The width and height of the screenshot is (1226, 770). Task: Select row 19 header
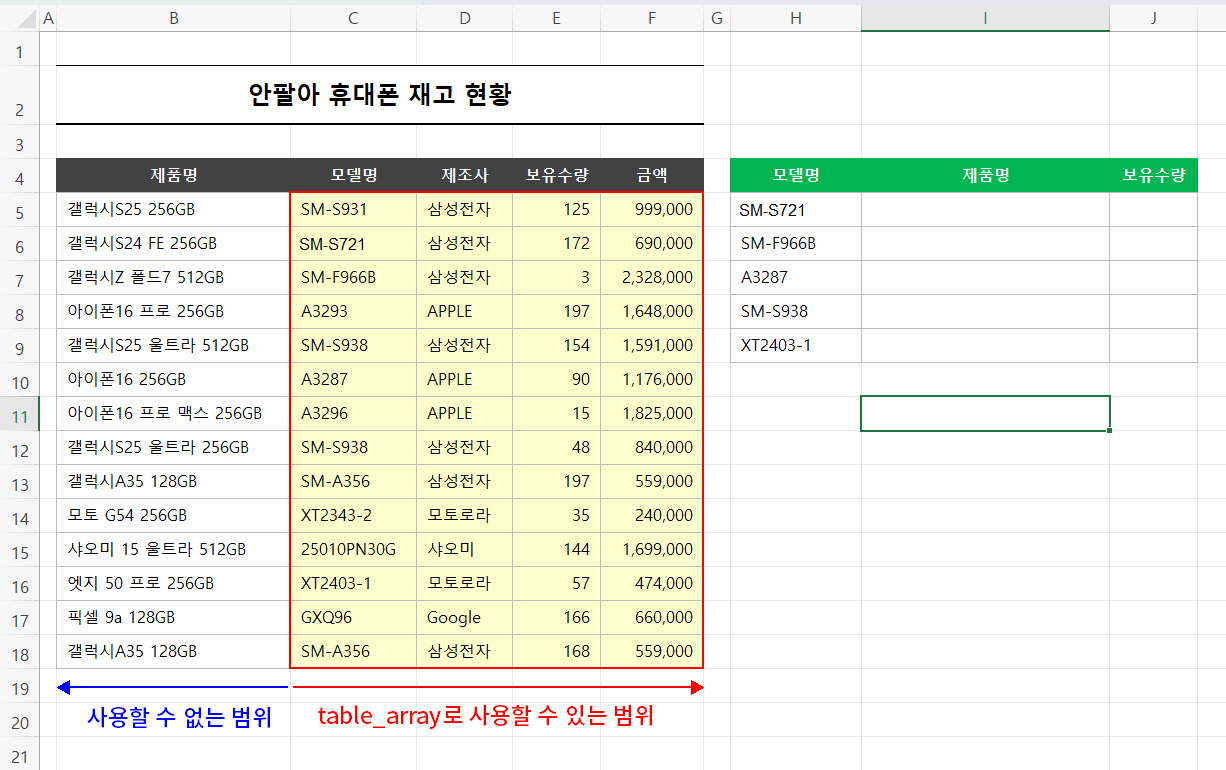pos(20,686)
